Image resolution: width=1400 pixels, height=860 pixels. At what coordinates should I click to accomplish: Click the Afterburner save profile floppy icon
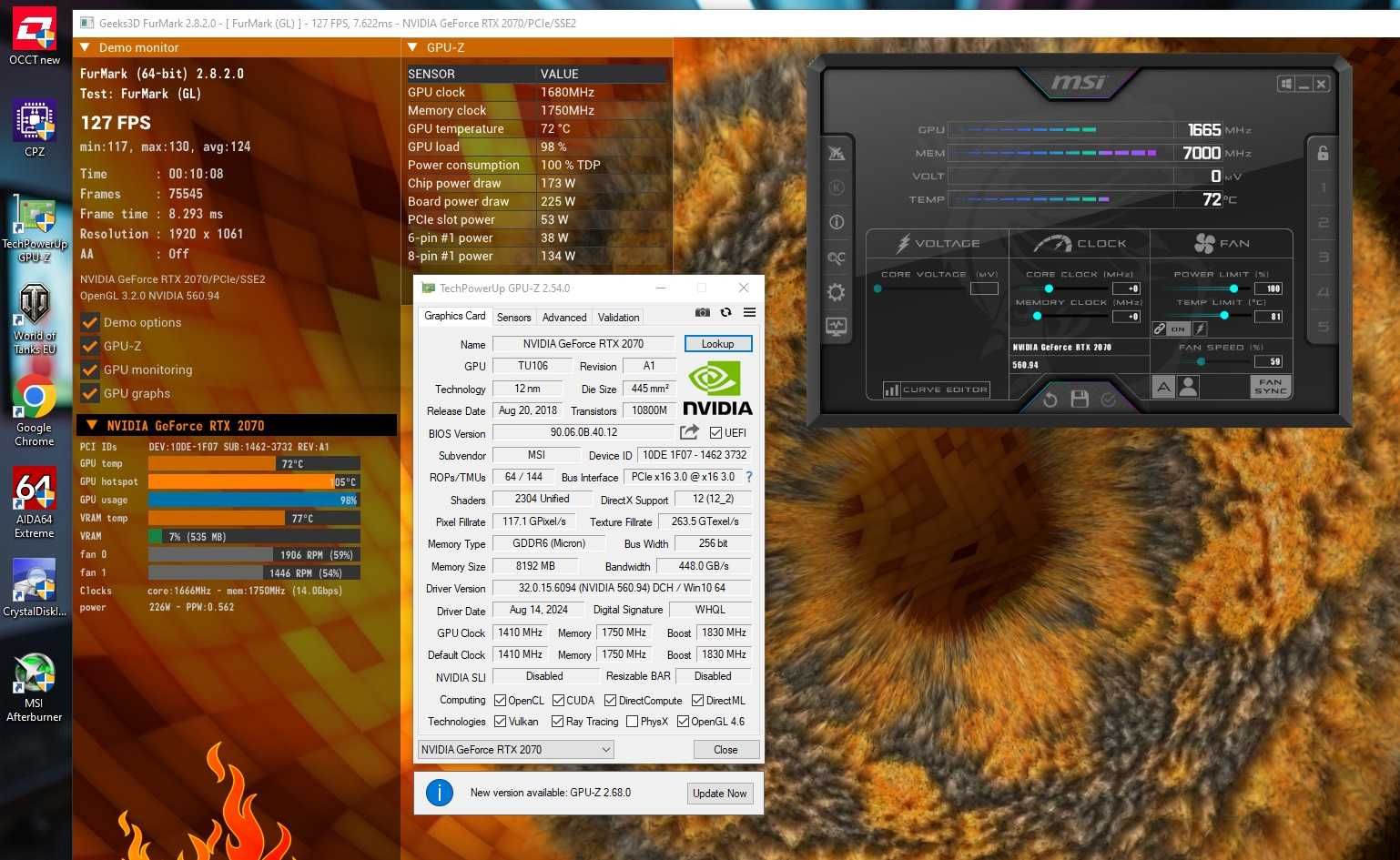(x=1080, y=400)
